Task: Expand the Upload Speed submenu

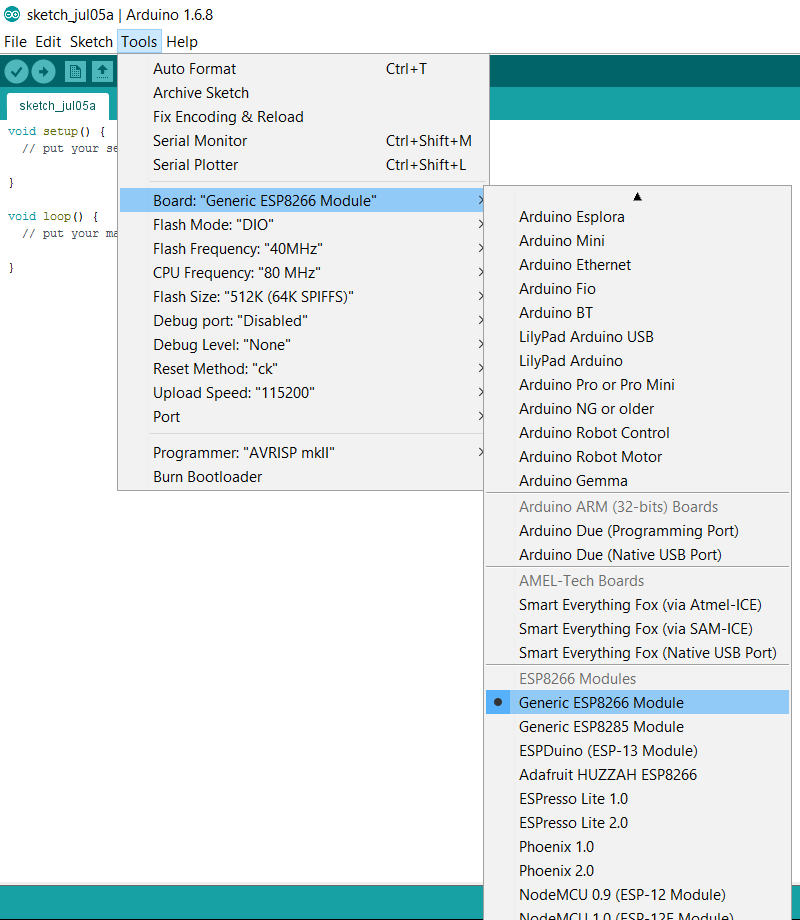Action: (303, 393)
